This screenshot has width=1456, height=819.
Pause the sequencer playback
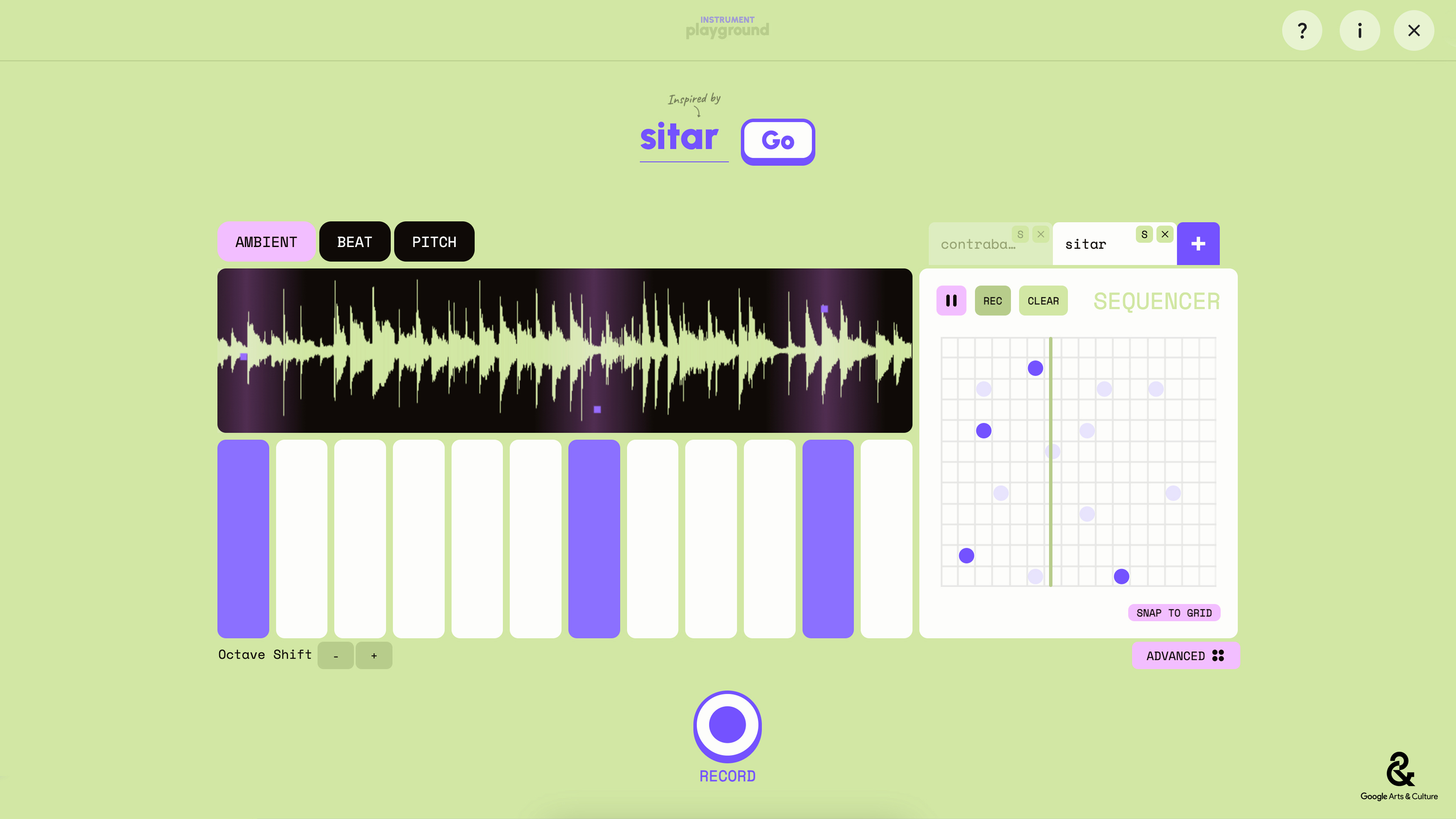tap(951, 301)
